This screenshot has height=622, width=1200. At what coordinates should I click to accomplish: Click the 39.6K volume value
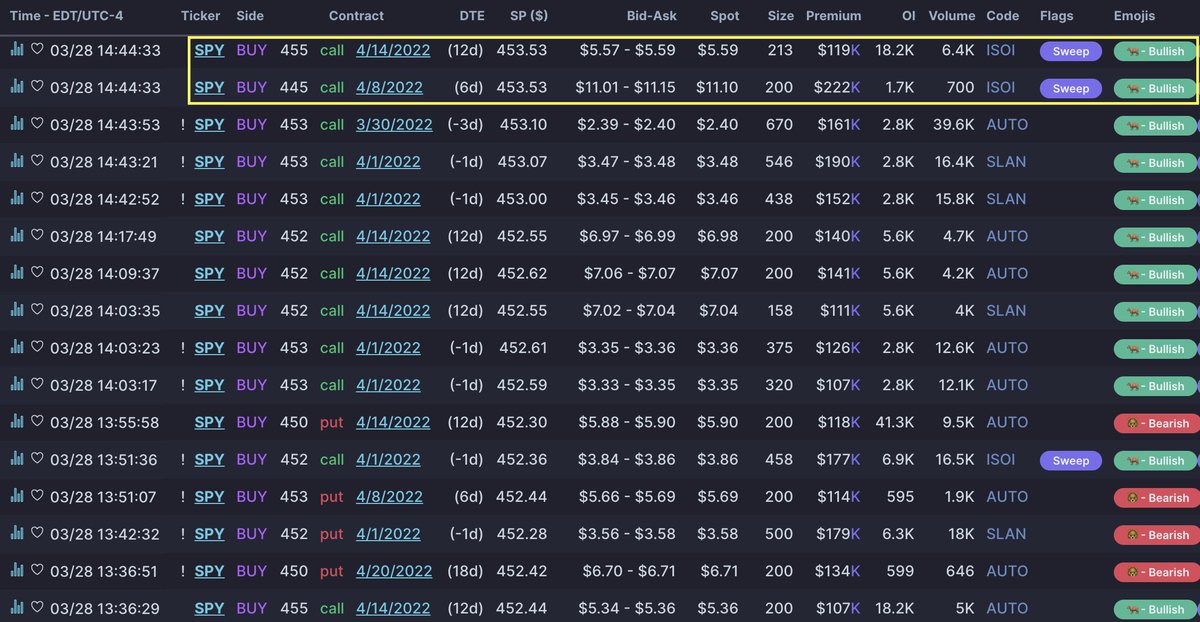(951, 124)
